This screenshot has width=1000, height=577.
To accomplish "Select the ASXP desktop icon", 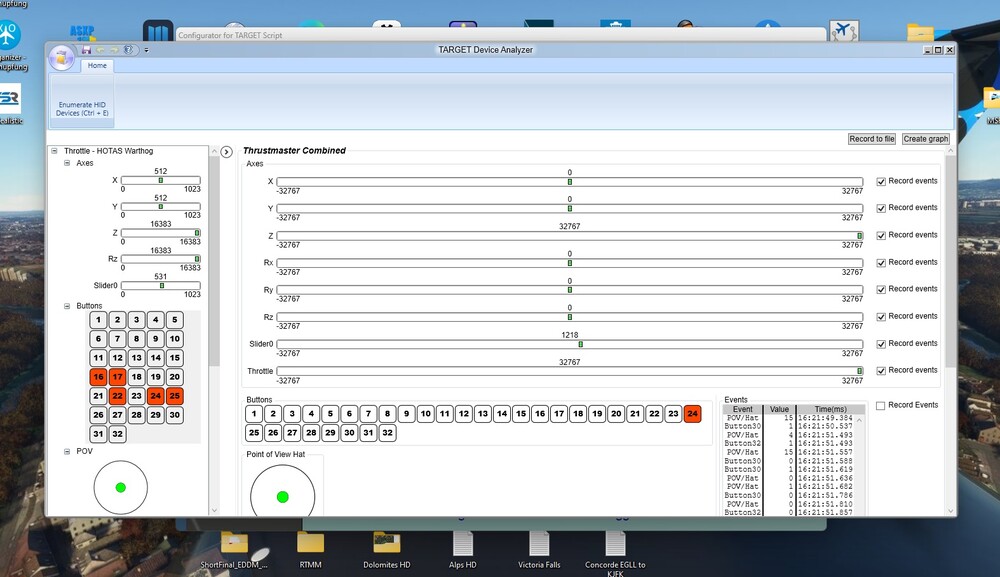I will coord(82,32).
